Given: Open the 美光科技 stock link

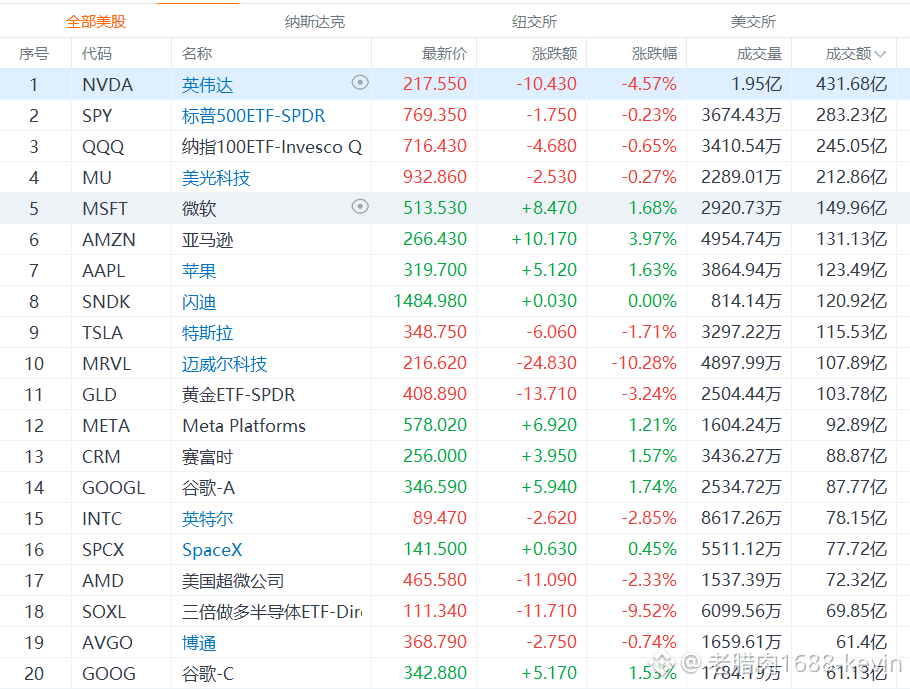Looking at the screenshot, I should click(x=216, y=178).
